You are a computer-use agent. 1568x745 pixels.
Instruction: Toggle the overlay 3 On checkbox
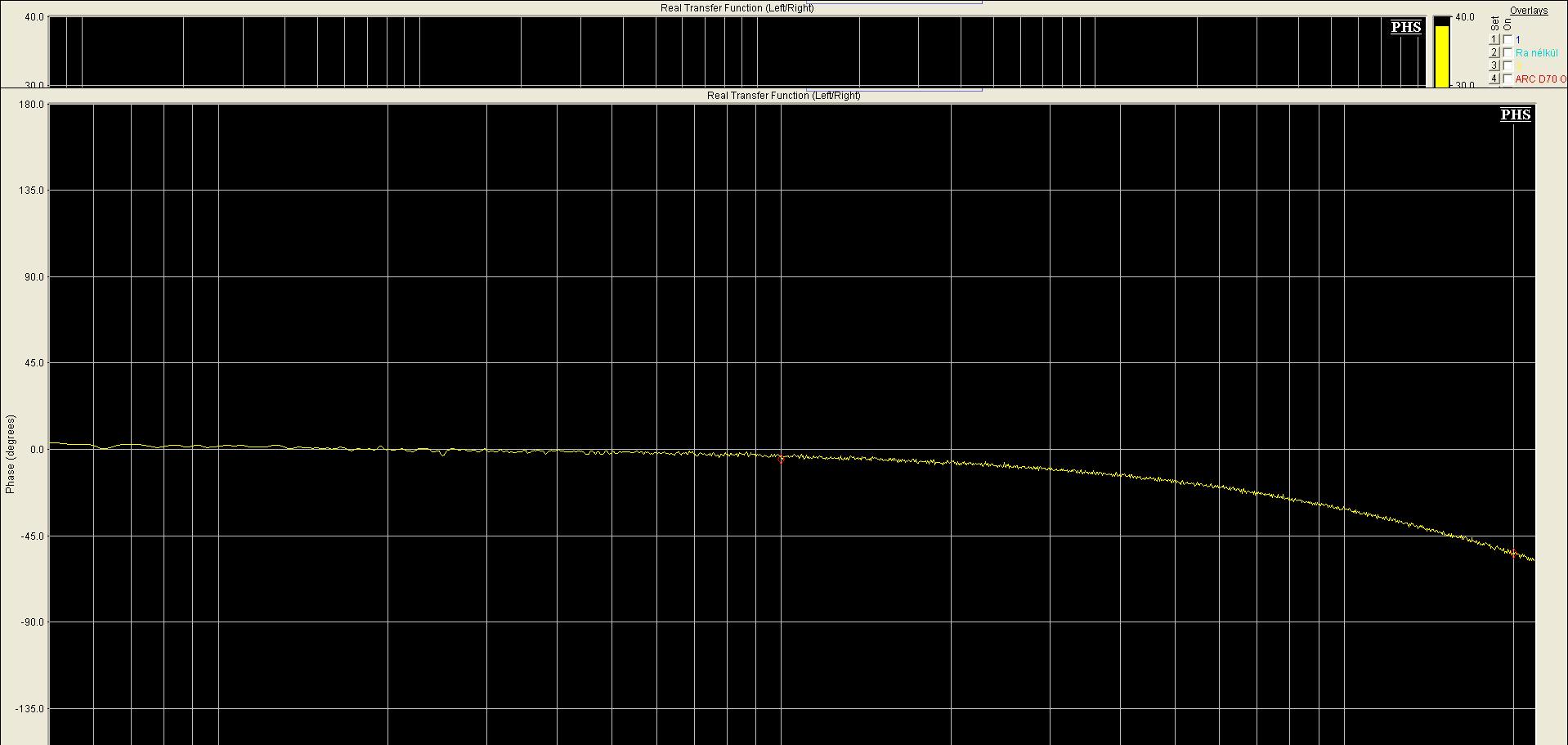pos(1508,65)
